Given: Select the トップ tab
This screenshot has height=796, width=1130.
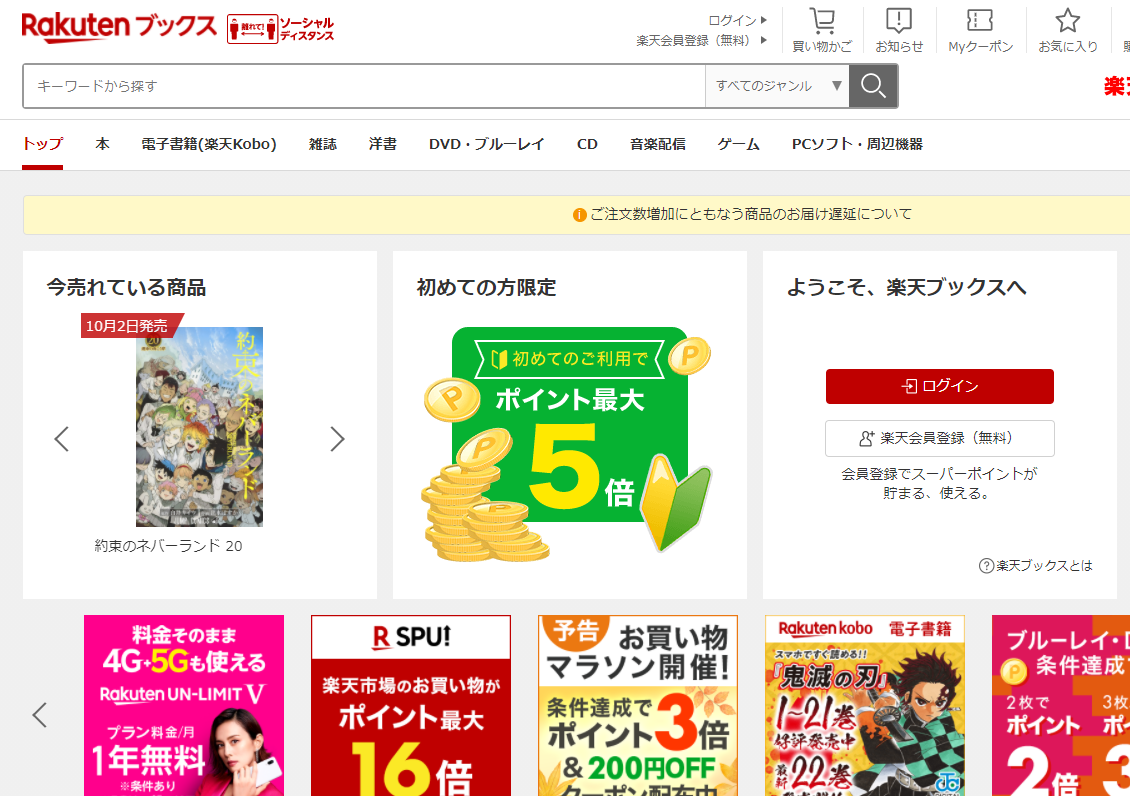Looking at the screenshot, I should [x=43, y=144].
